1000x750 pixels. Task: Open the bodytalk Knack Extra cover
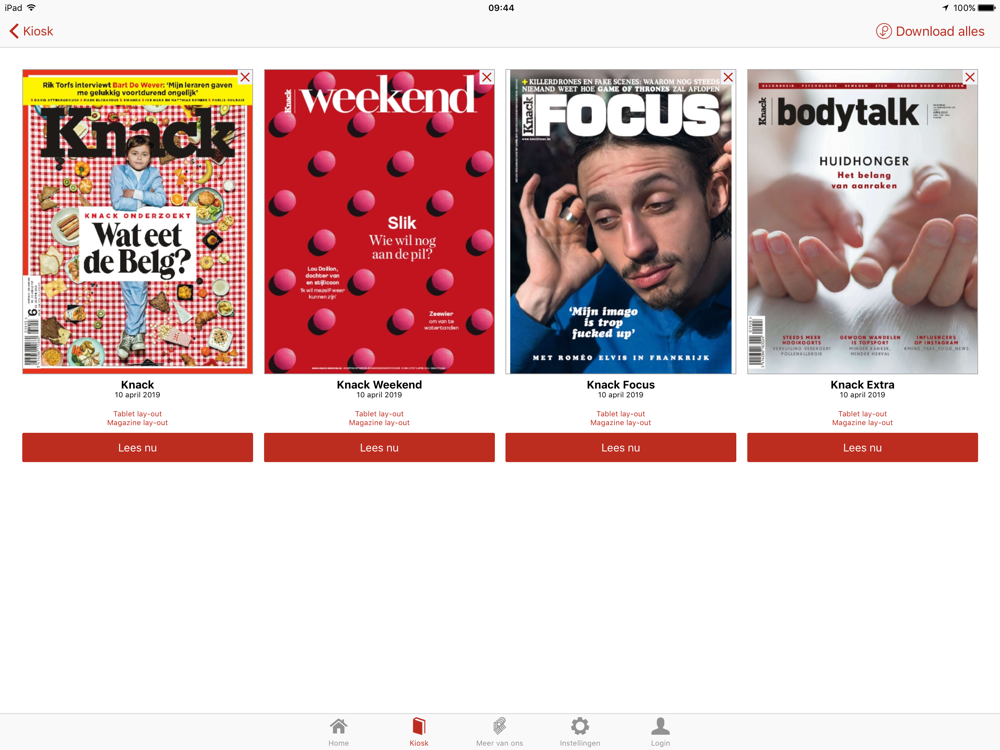[862, 221]
